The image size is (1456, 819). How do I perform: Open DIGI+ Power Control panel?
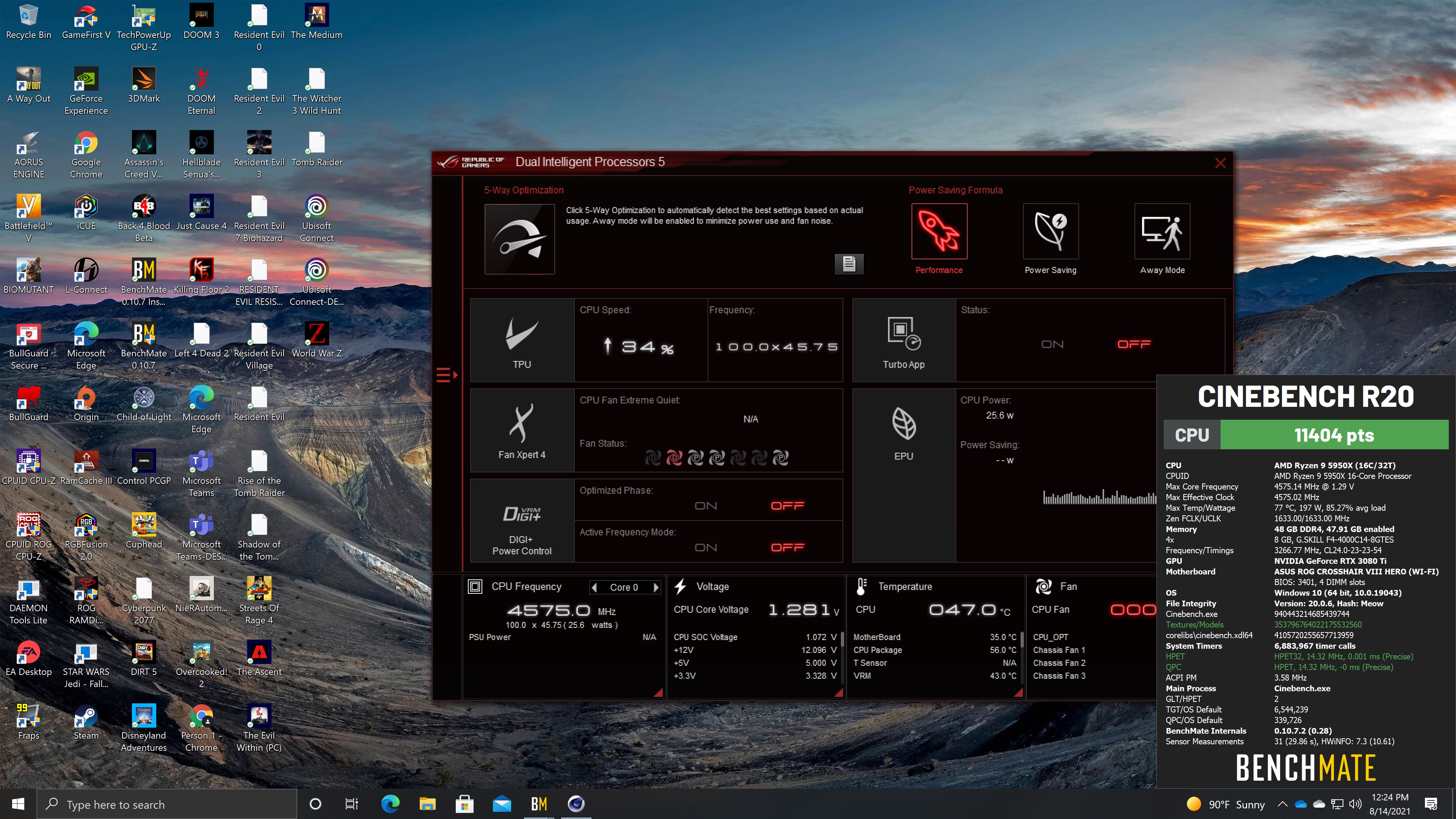tap(522, 521)
